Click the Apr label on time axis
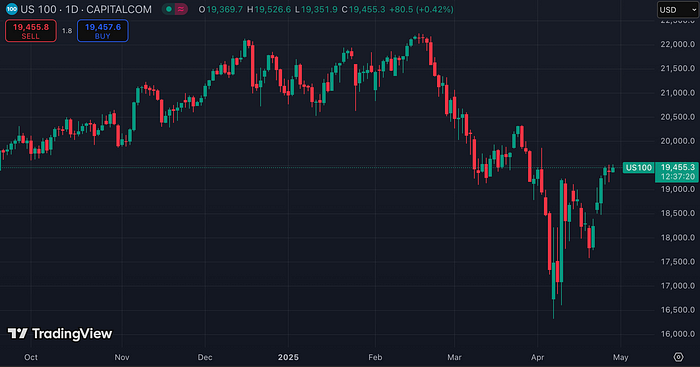 (x=538, y=357)
